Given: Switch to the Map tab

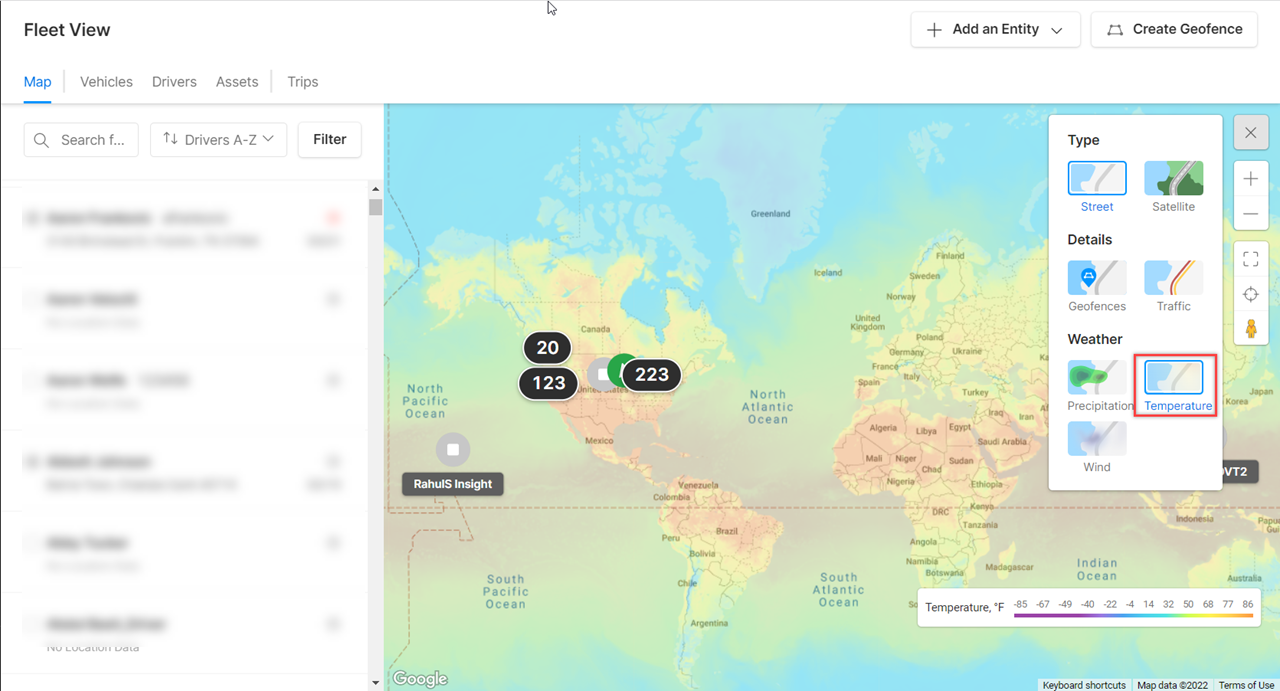Looking at the screenshot, I should [38, 82].
